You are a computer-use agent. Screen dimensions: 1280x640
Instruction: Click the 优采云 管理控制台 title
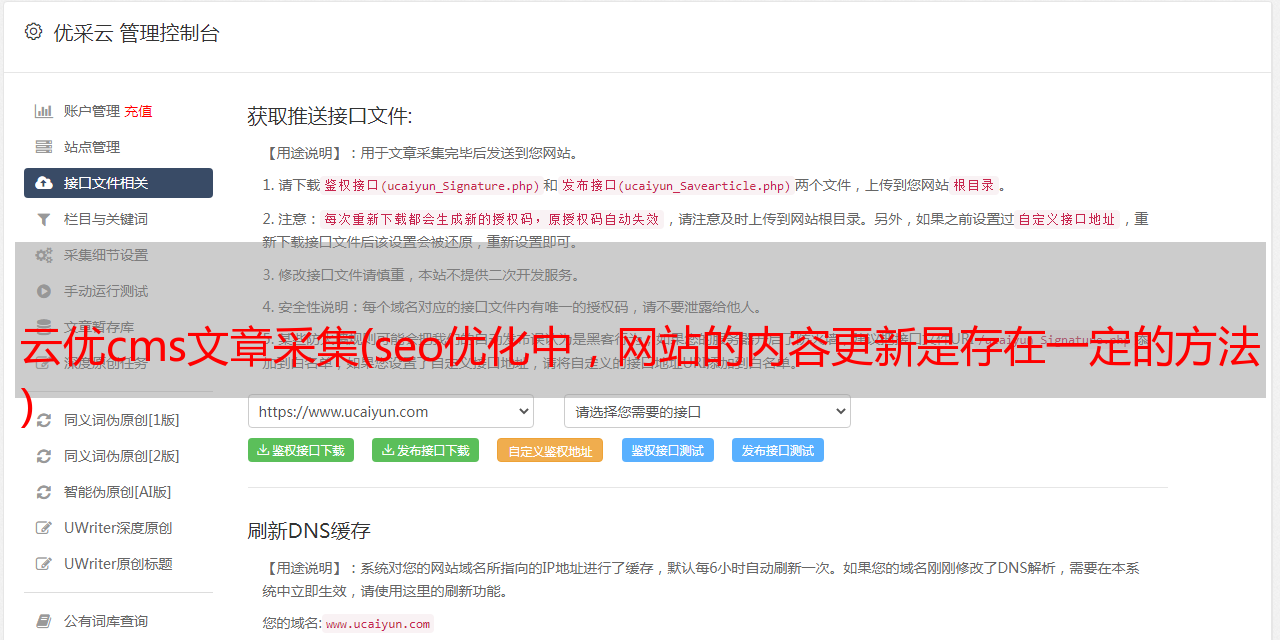pos(136,33)
